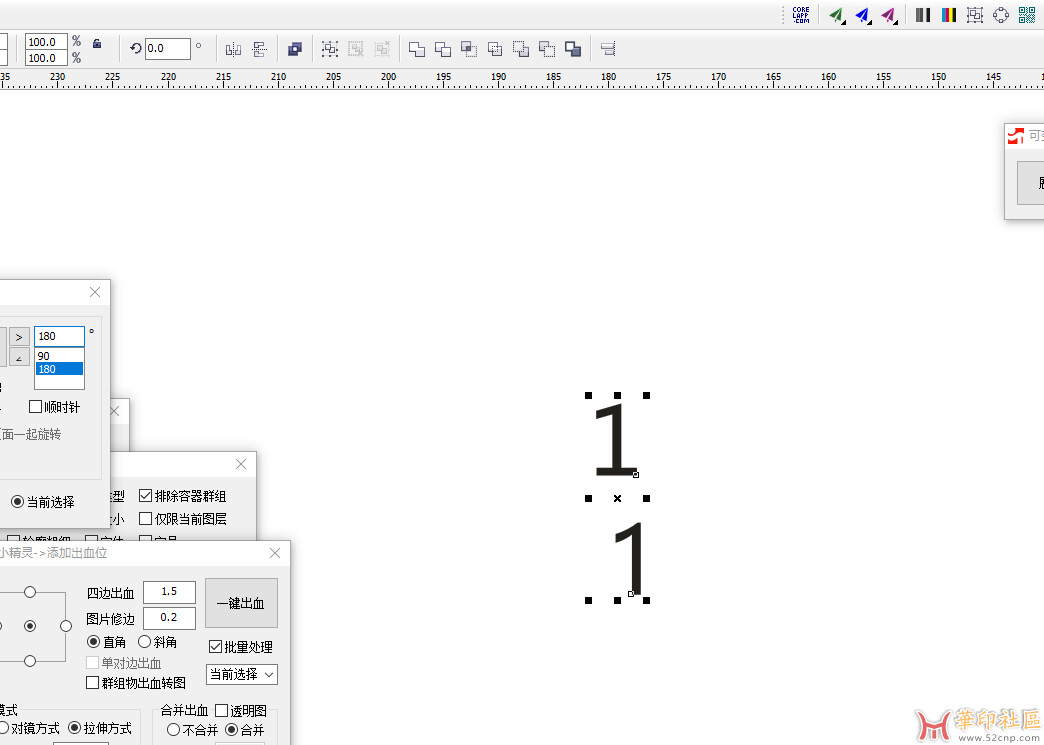The width and height of the screenshot is (1044, 745).
Task: Click the lower scale percent field 100.0
Action: click(46, 58)
